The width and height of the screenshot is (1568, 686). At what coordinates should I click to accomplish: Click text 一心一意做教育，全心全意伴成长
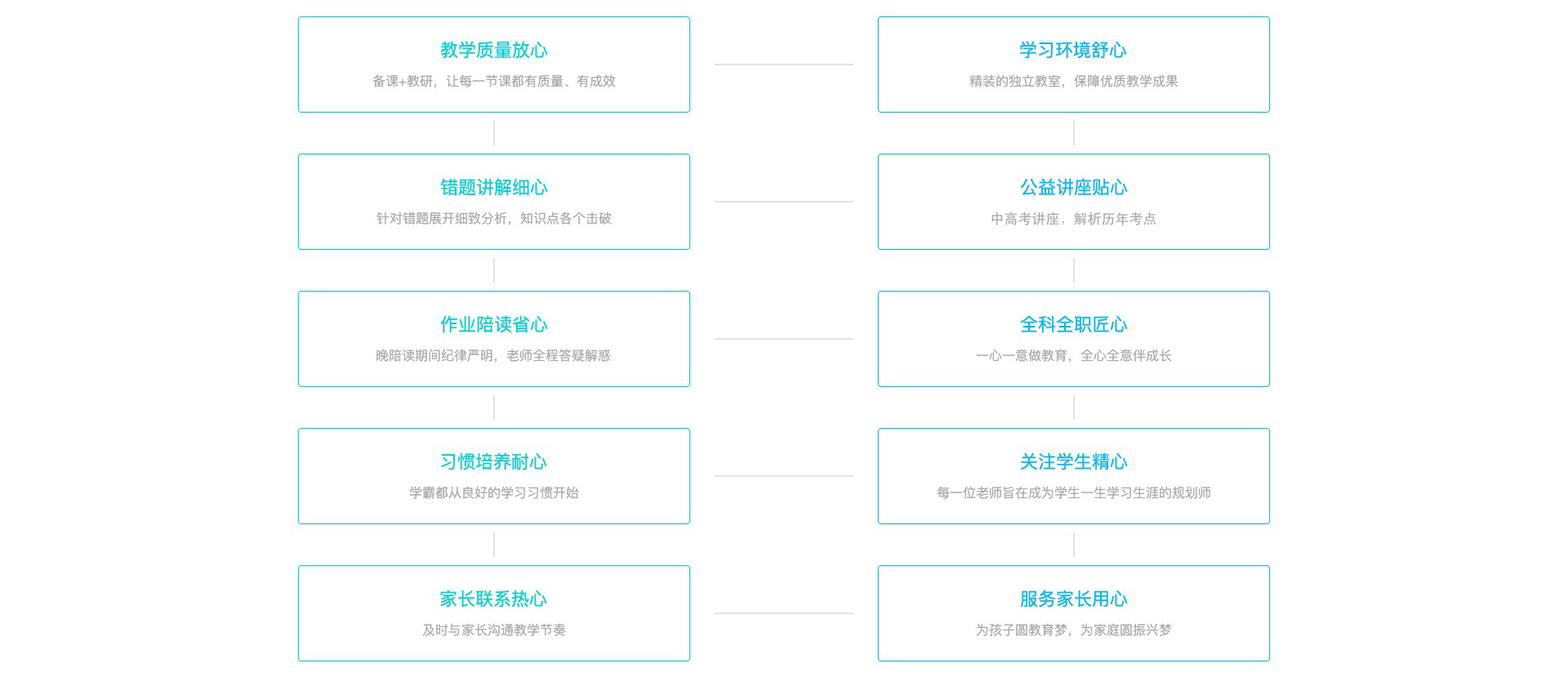click(1074, 355)
